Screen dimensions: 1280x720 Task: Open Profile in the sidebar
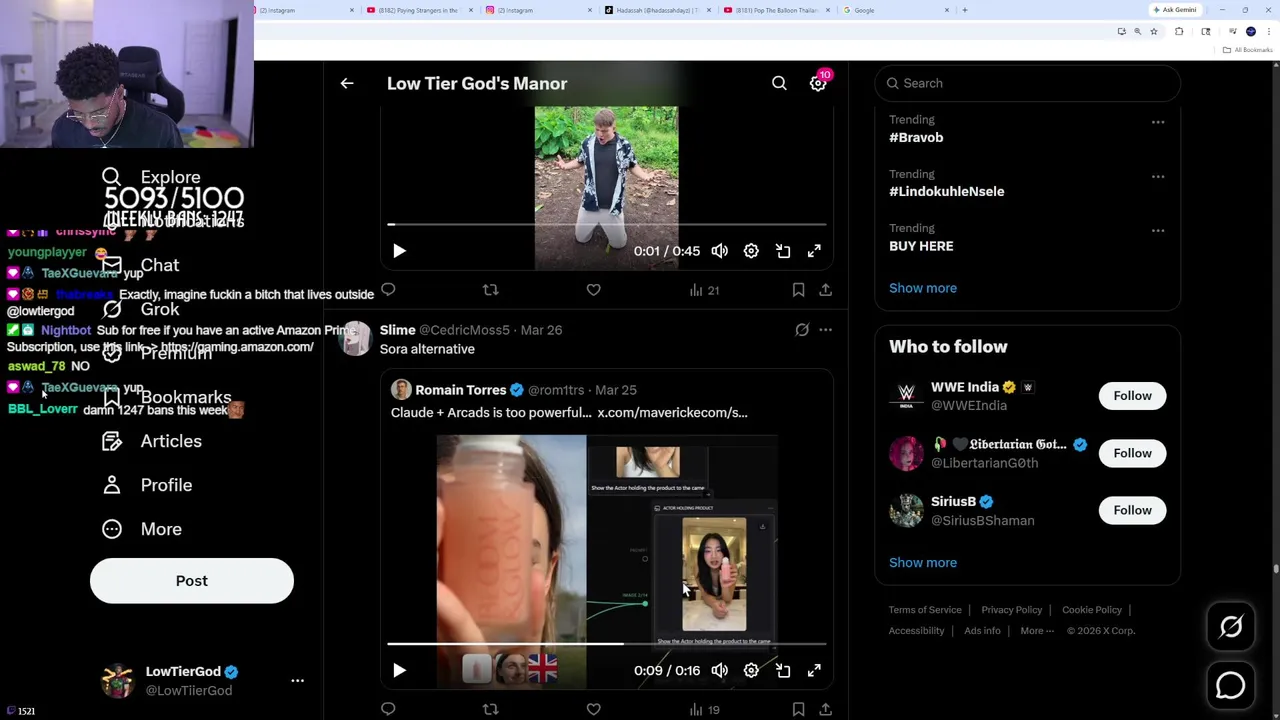coord(147,486)
